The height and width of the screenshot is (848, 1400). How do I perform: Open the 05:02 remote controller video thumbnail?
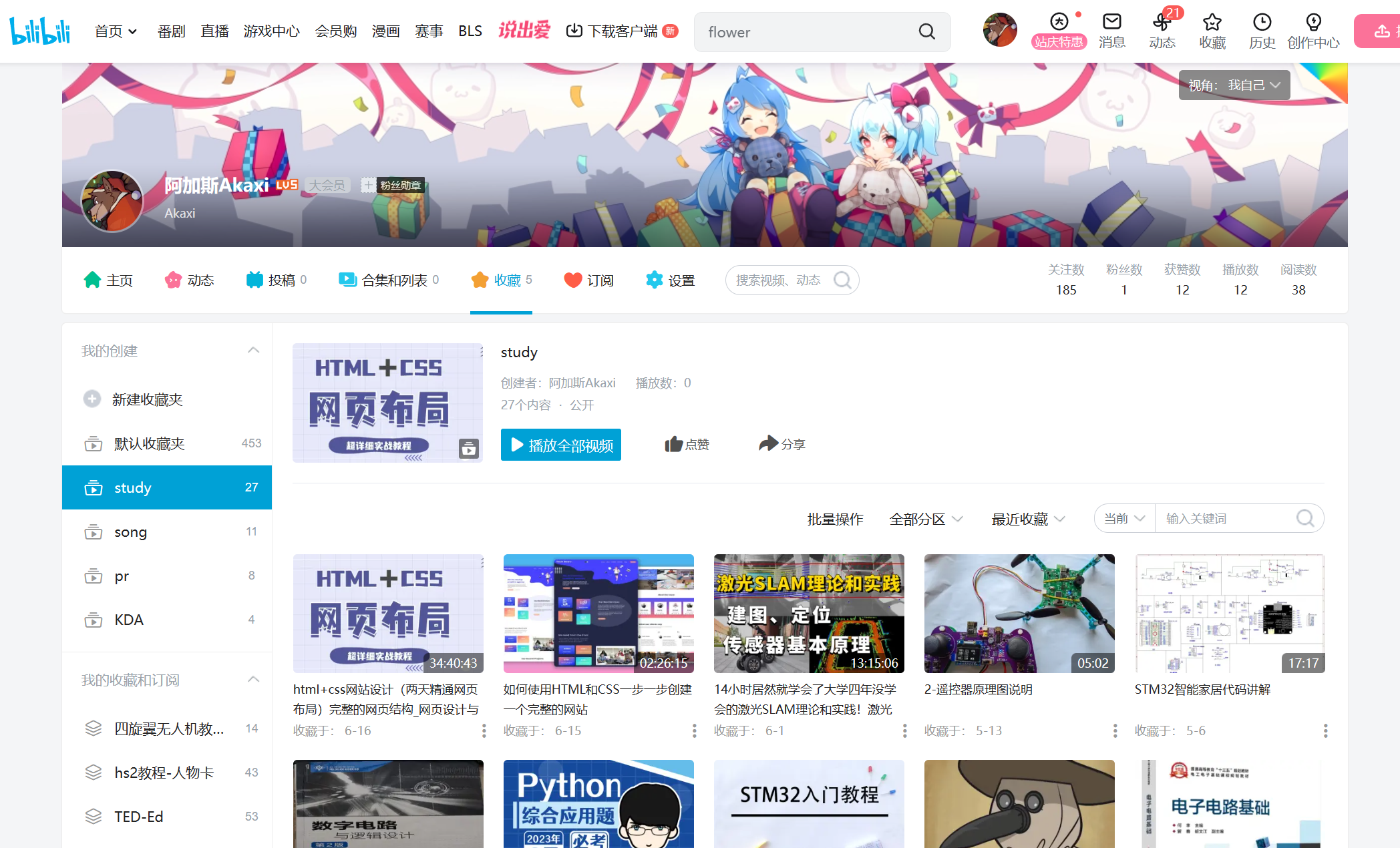(x=1019, y=614)
